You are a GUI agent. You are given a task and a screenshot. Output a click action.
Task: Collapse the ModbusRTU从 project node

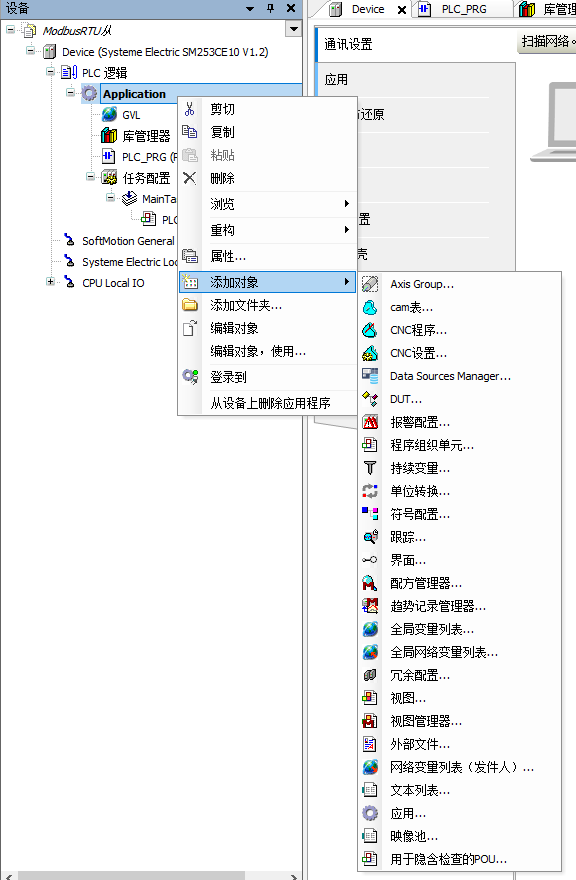pos(10,29)
